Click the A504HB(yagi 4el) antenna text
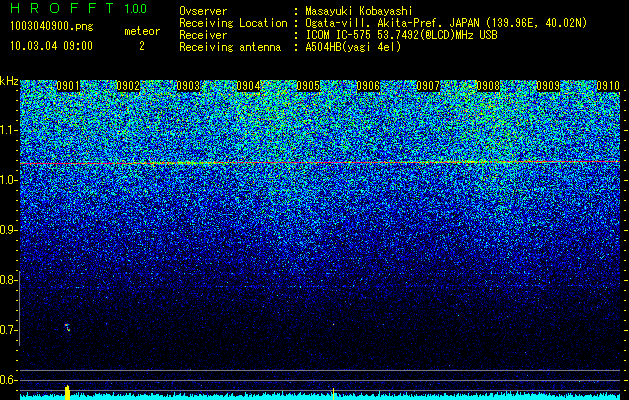The width and height of the screenshot is (629, 400). tap(353, 47)
